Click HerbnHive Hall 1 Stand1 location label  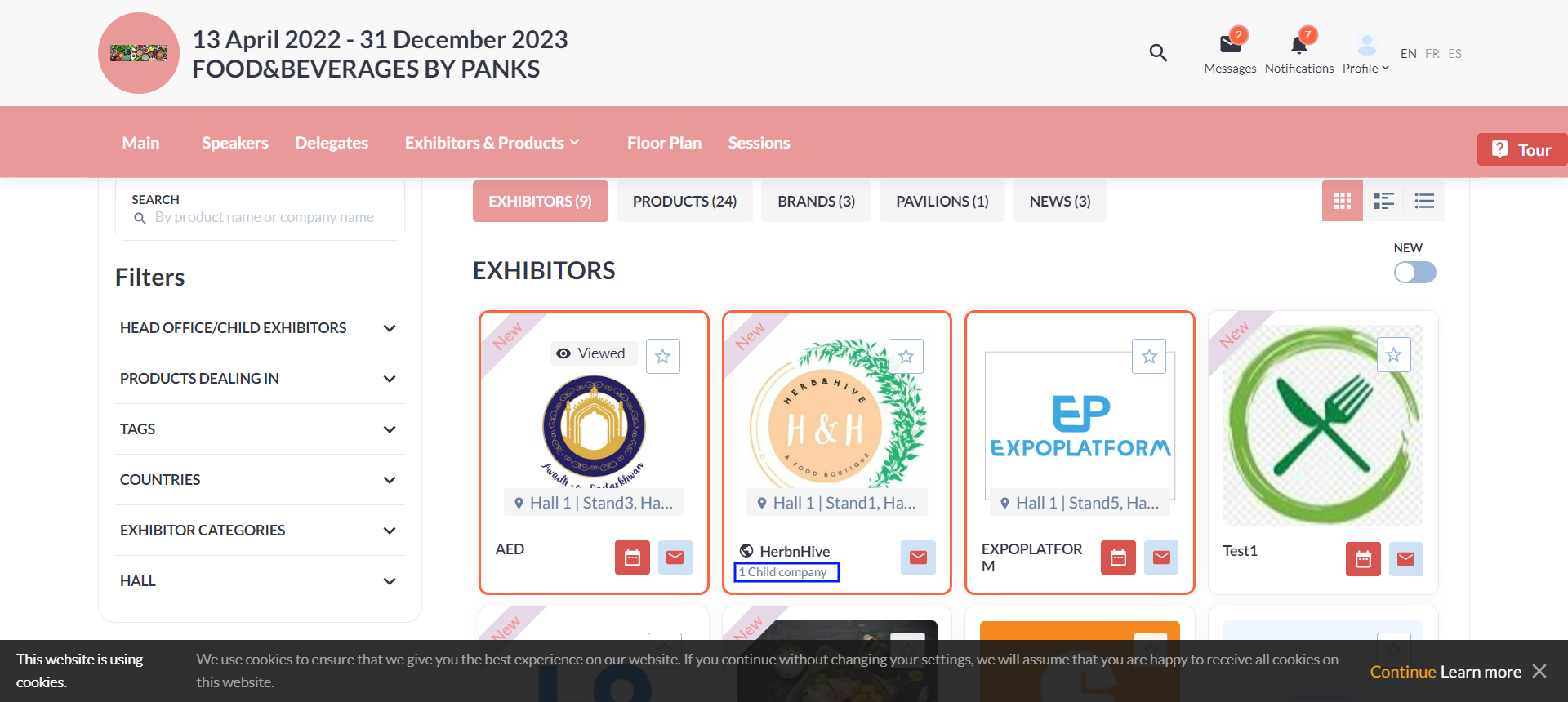point(837,503)
